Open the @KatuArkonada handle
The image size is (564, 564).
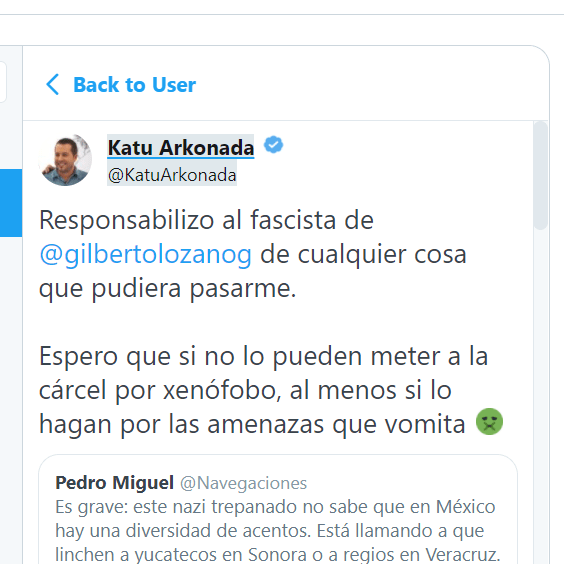(172, 175)
